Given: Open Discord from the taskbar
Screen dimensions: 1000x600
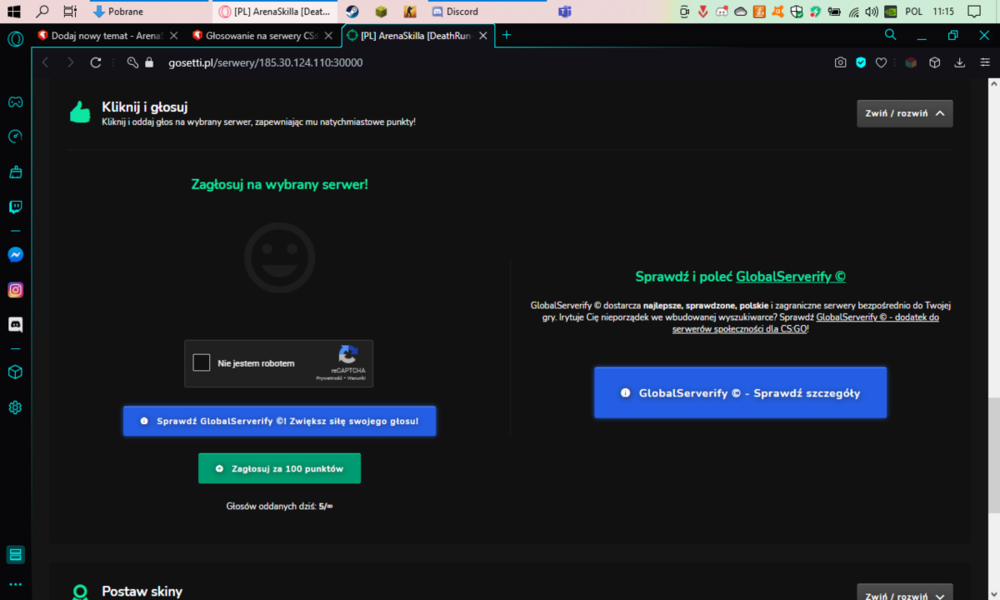Looking at the screenshot, I should tap(487, 11).
